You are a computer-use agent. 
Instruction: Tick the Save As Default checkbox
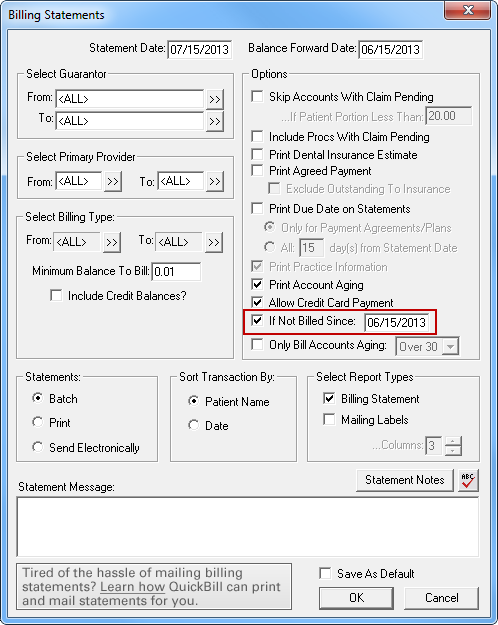click(325, 574)
